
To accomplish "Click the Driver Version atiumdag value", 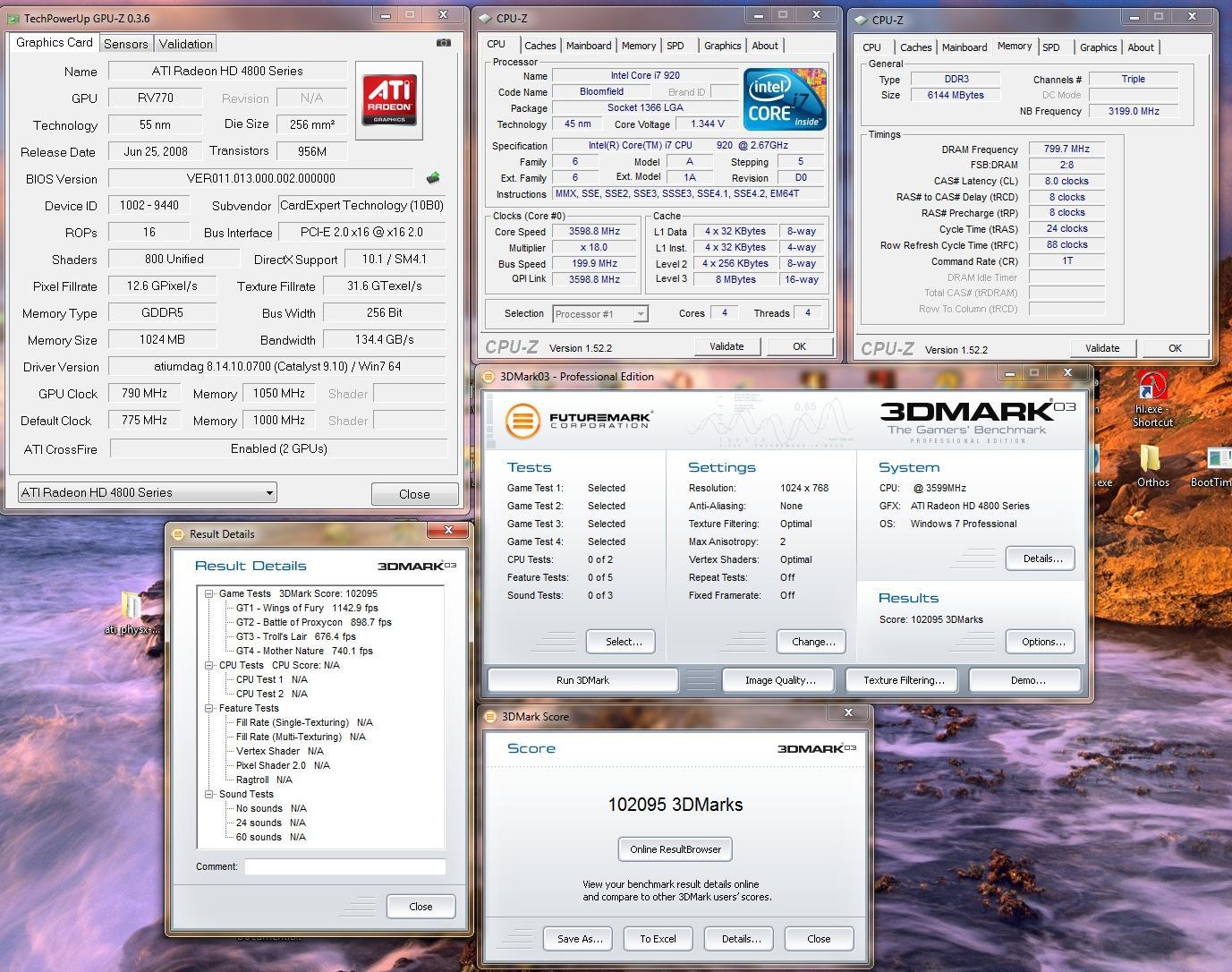I will click(277, 366).
